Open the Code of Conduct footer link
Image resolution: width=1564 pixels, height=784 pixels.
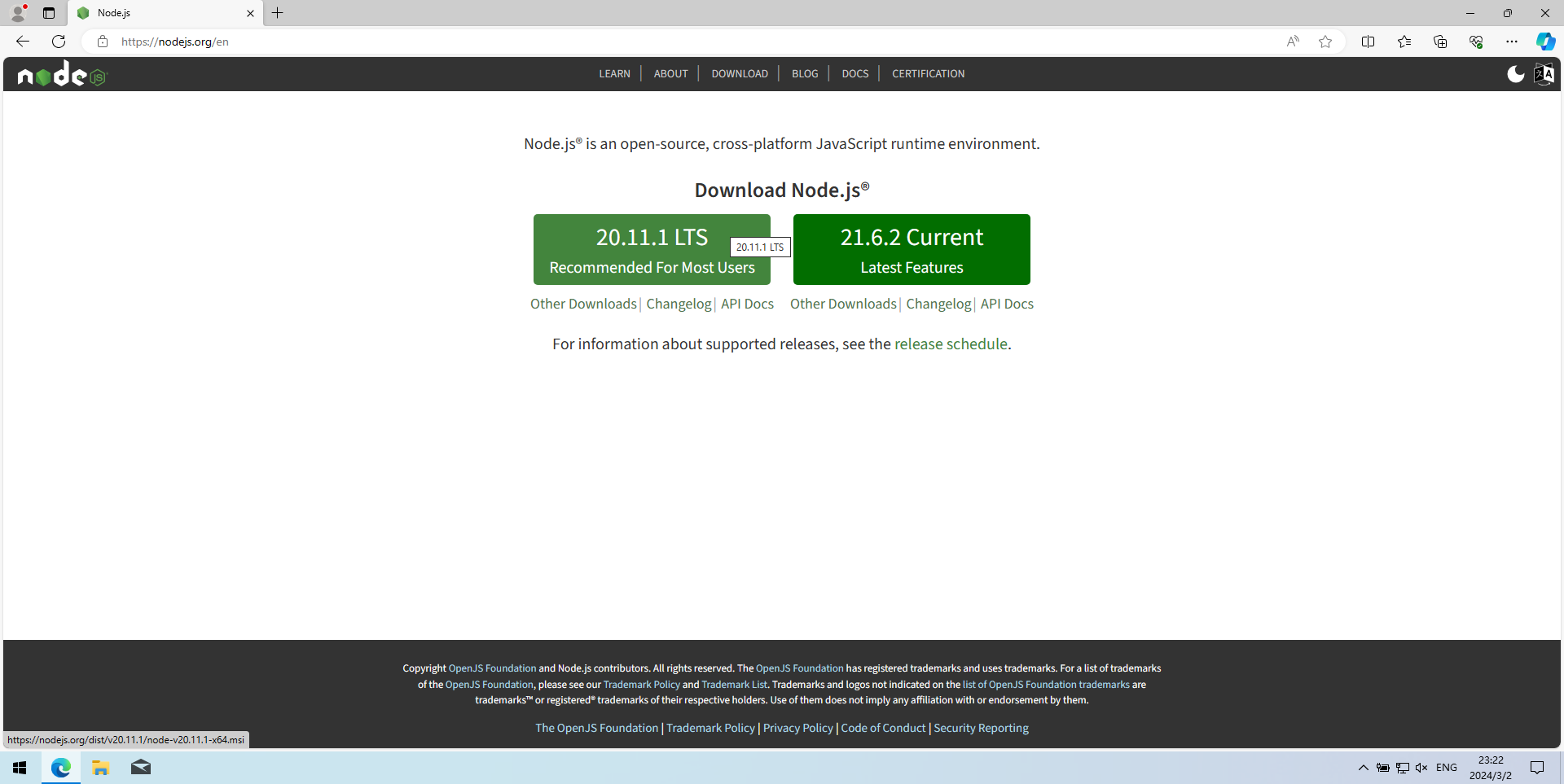[x=883, y=728]
